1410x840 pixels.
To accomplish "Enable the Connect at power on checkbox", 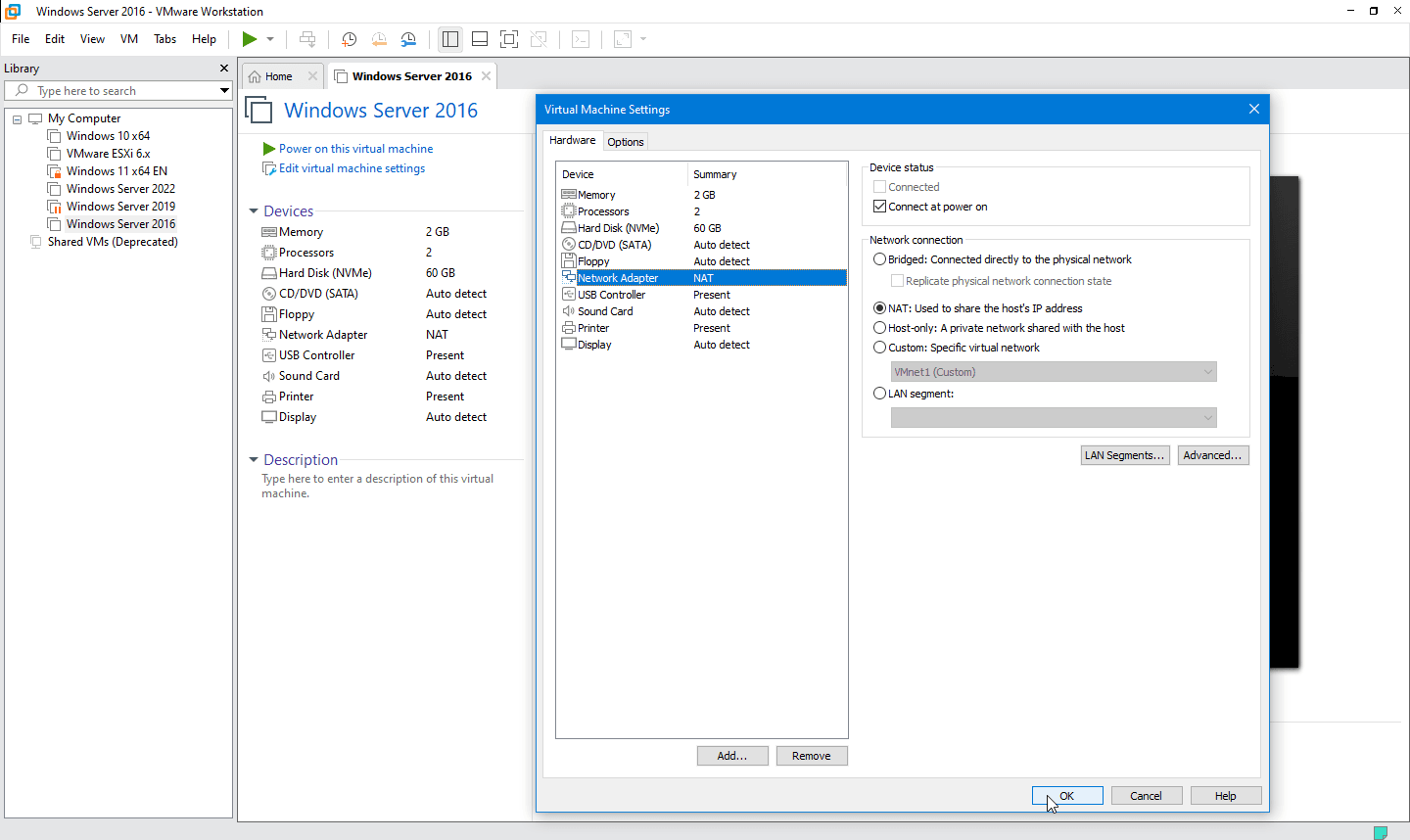I will [x=879, y=207].
